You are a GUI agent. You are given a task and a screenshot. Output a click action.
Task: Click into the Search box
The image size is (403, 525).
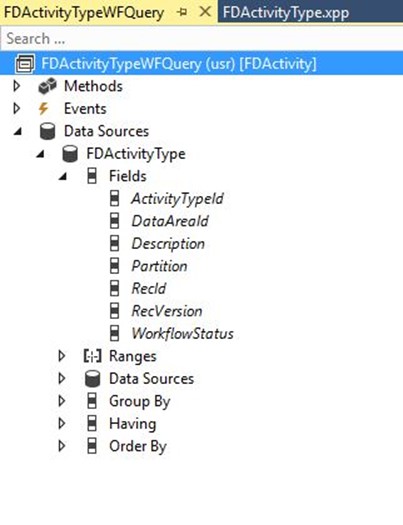(202, 39)
